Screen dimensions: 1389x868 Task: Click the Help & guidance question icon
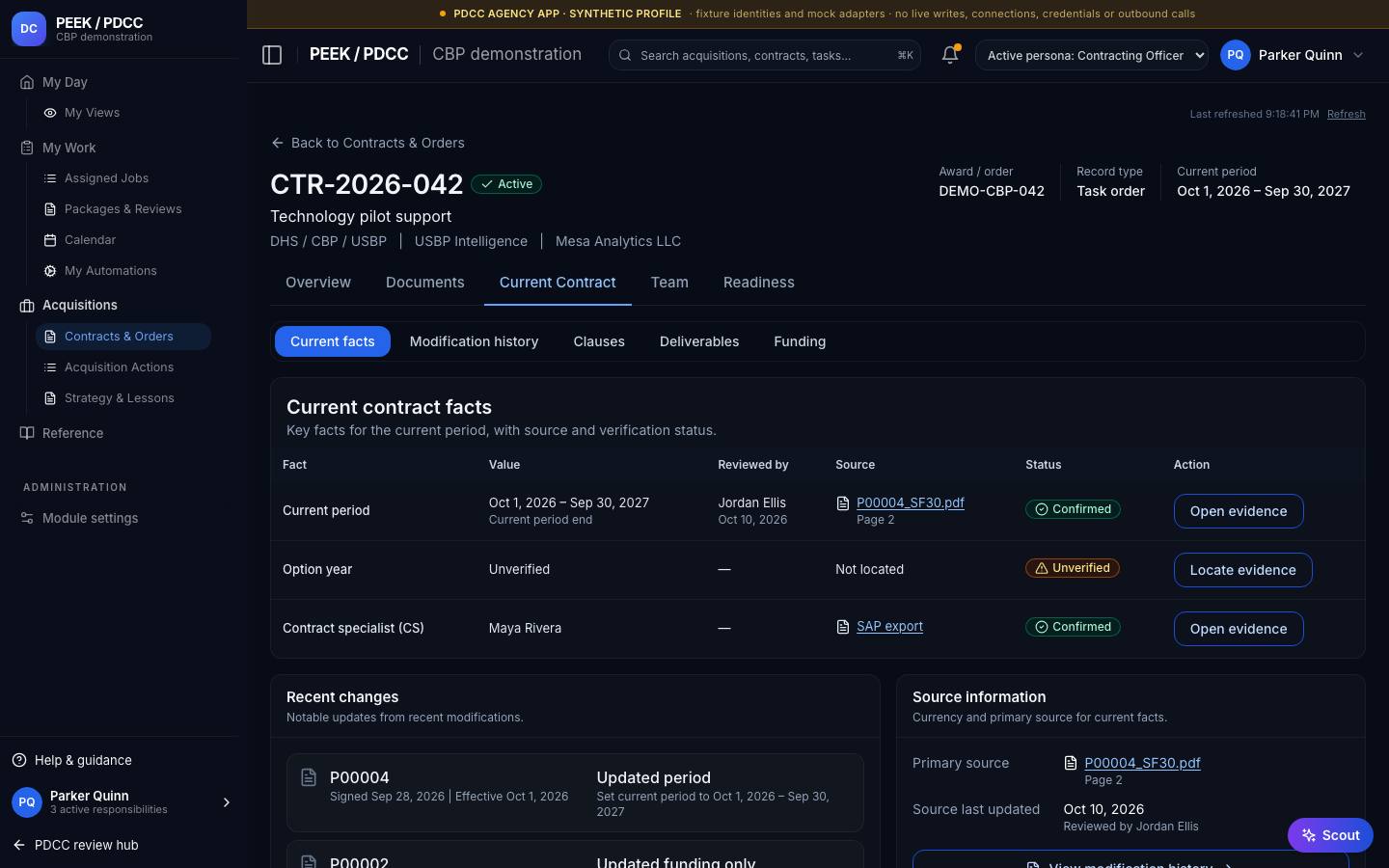pyautogui.click(x=19, y=760)
